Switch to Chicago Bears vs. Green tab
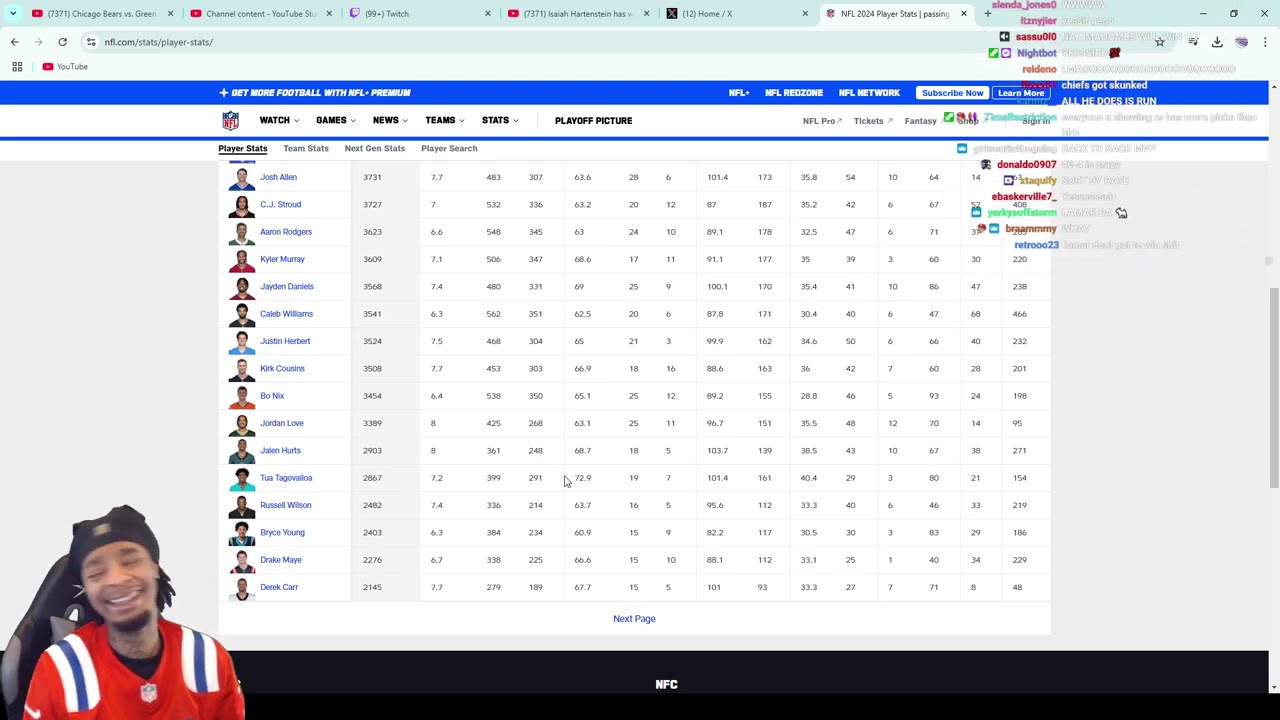The height and width of the screenshot is (720, 1280). point(102,14)
